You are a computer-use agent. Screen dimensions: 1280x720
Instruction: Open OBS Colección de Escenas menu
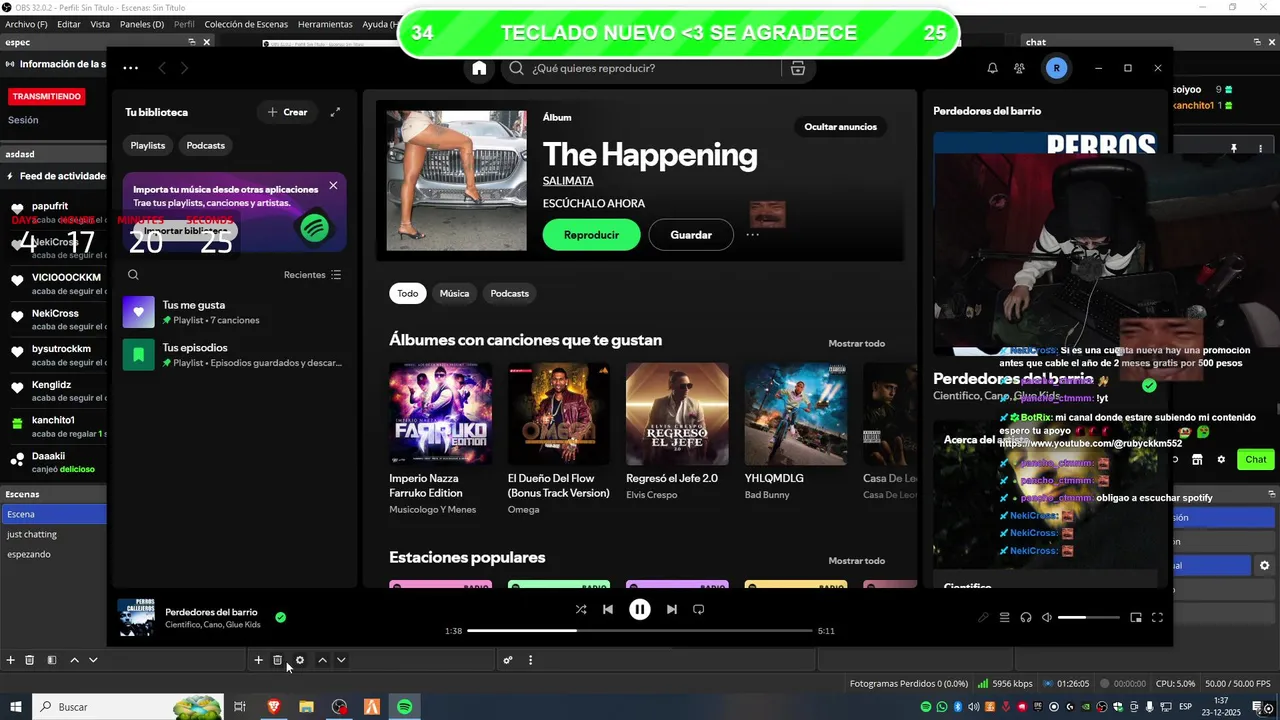pyautogui.click(x=247, y=24)
